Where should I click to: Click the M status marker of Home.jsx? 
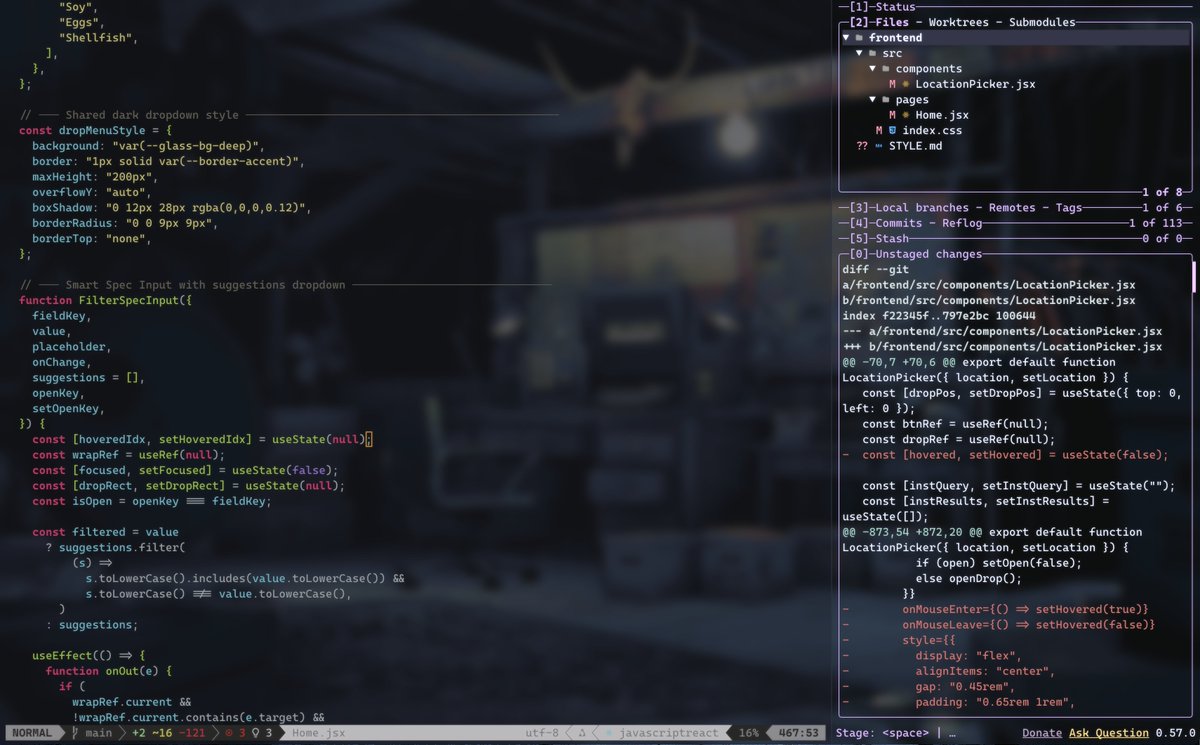tap(892, 115)
